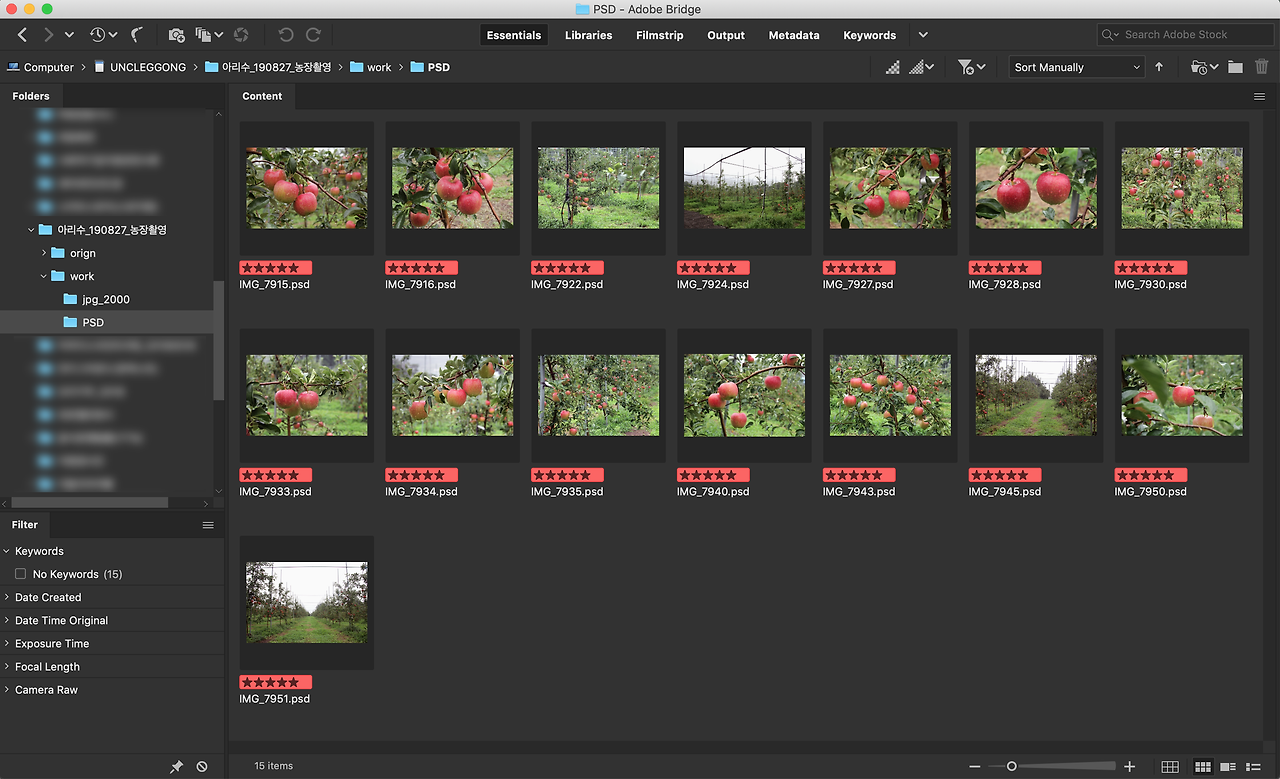Image resolution: width=1280 pixels, height=779 pixels.
Task: Switch to list view
Action: pyautogui.click(x=1253, y=767)
